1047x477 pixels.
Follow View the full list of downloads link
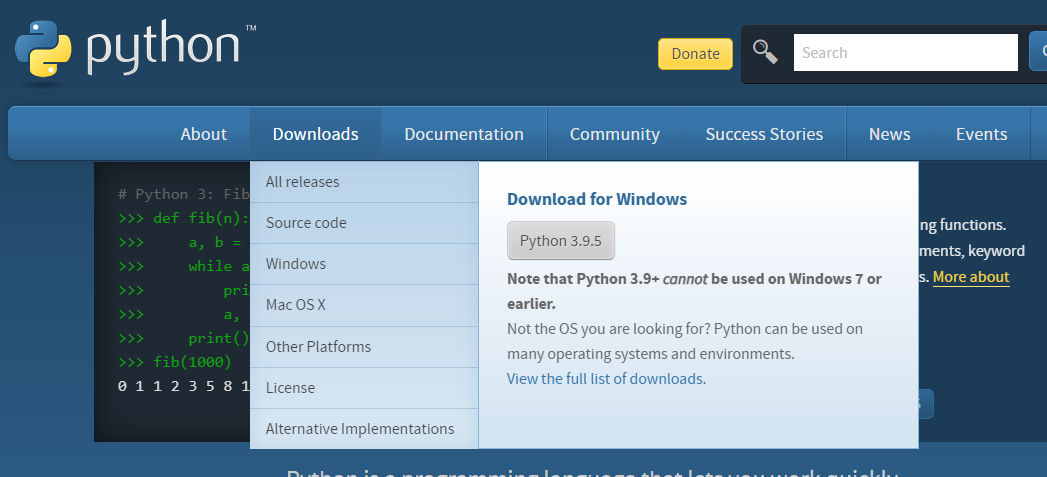604,379
